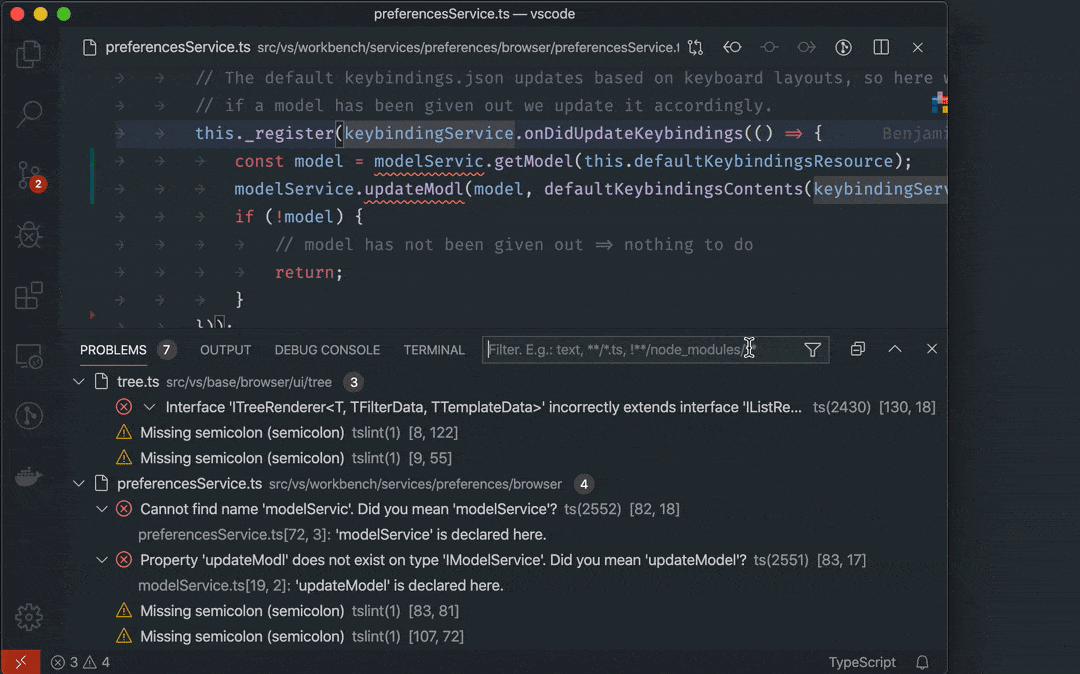This screenshot has width=1080, height=674.
Task: Open the Extensions view
Action: (x=29, y=296)
